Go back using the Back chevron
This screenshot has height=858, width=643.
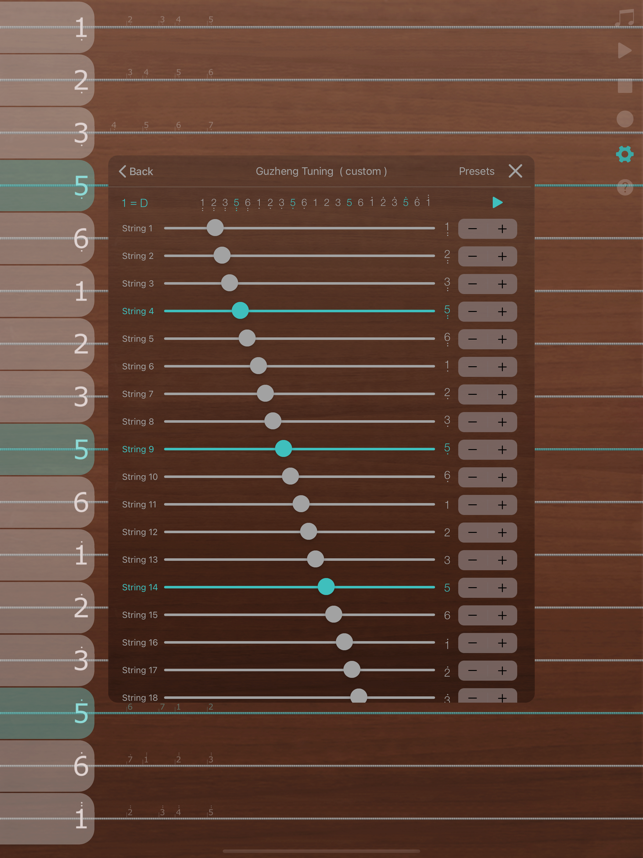pos(136,171)
